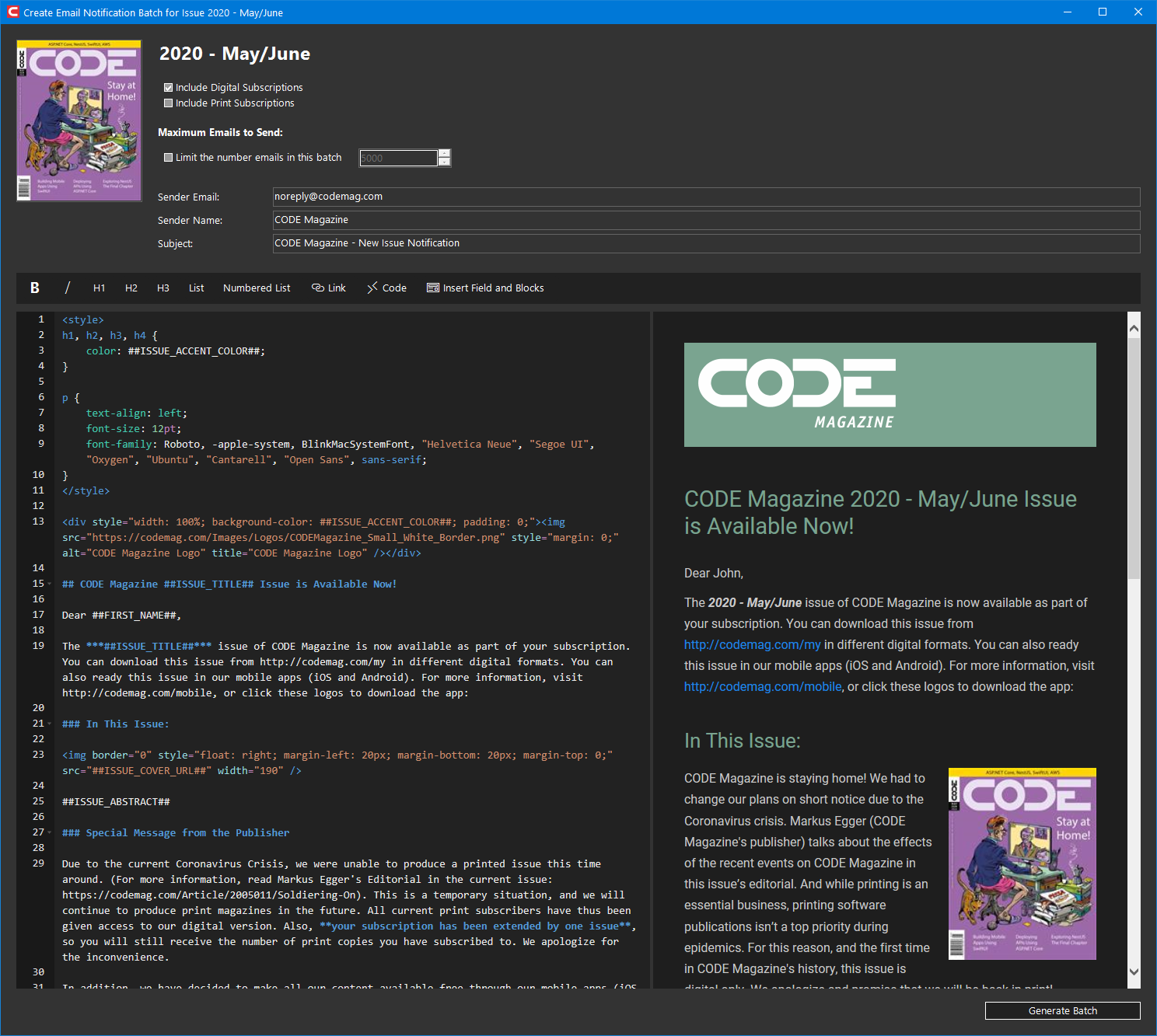Image resolution: width=1157 pixels, height=1036 pixels.
Task: Click the CODE Magazine logo banner in preview
Action: tap(890, 395)
